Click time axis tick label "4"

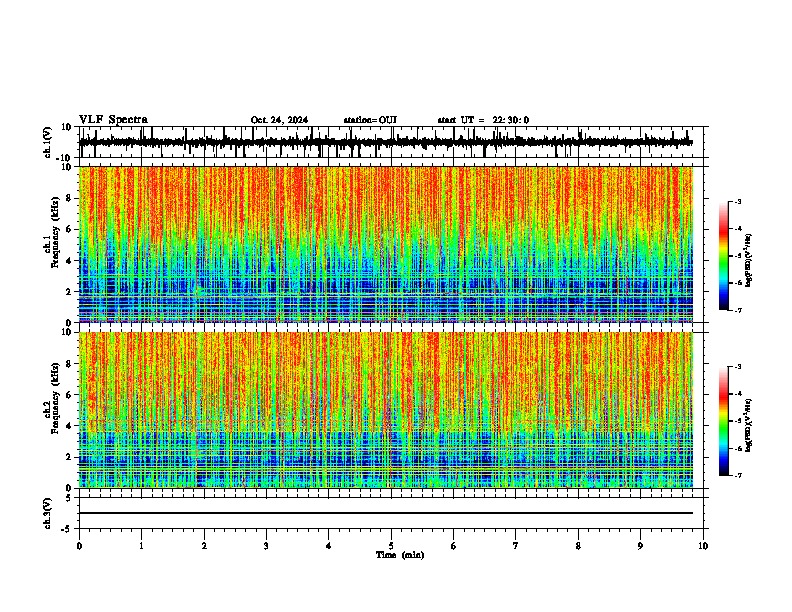(x=329, y=546)
